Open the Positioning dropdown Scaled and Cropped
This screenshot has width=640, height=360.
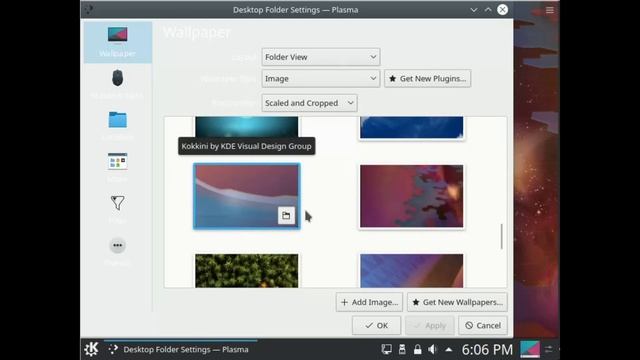point(309,103)
